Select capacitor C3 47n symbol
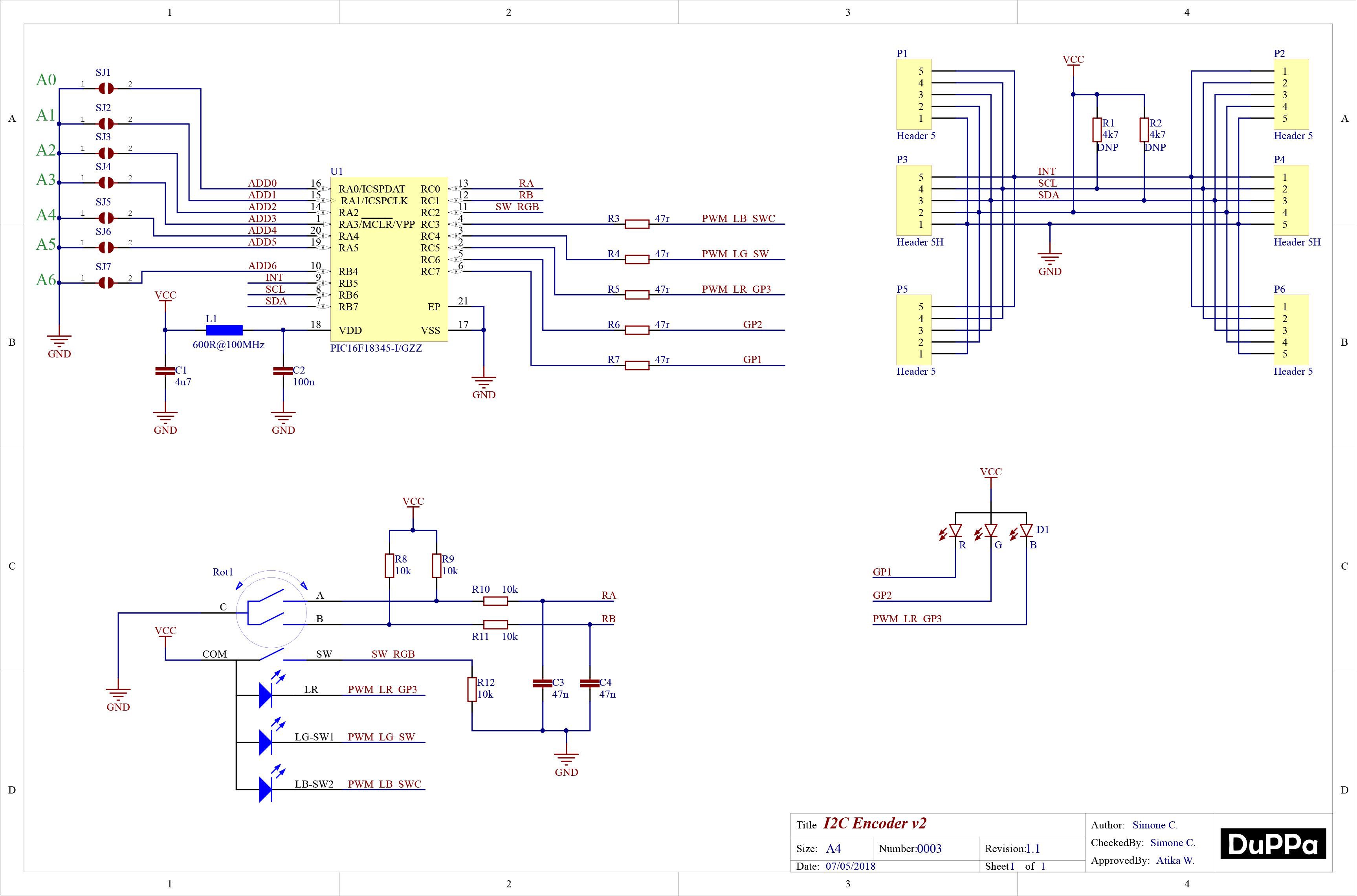 point(542,683)
